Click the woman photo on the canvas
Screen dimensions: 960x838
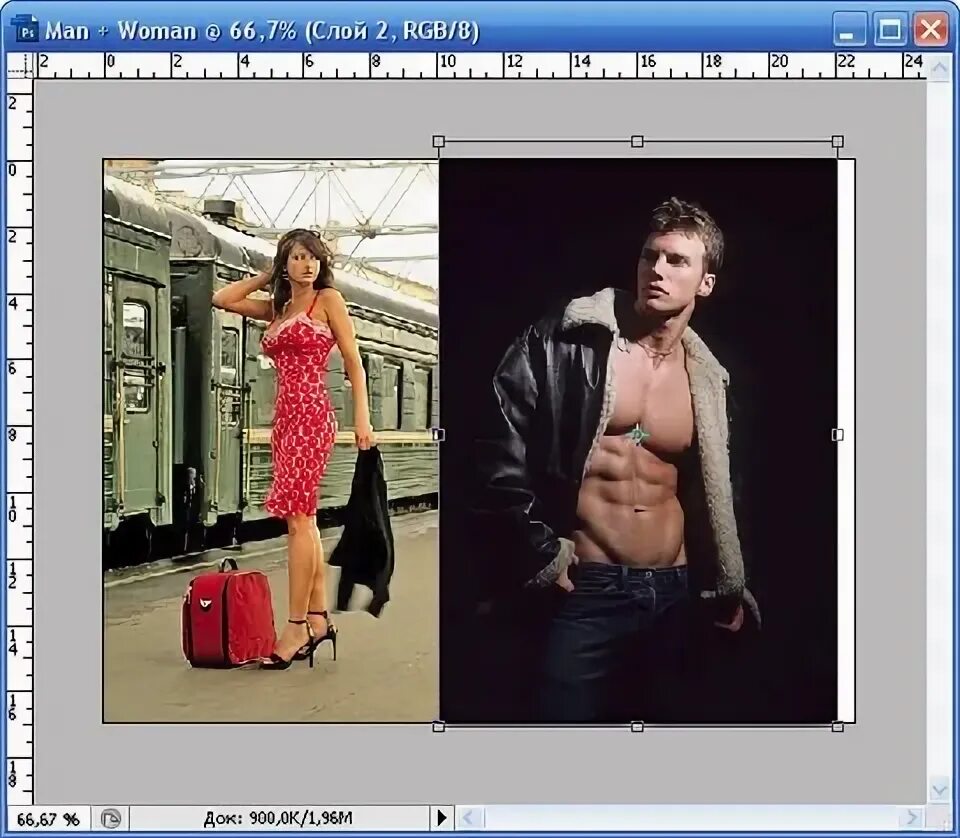click(271, 441)
